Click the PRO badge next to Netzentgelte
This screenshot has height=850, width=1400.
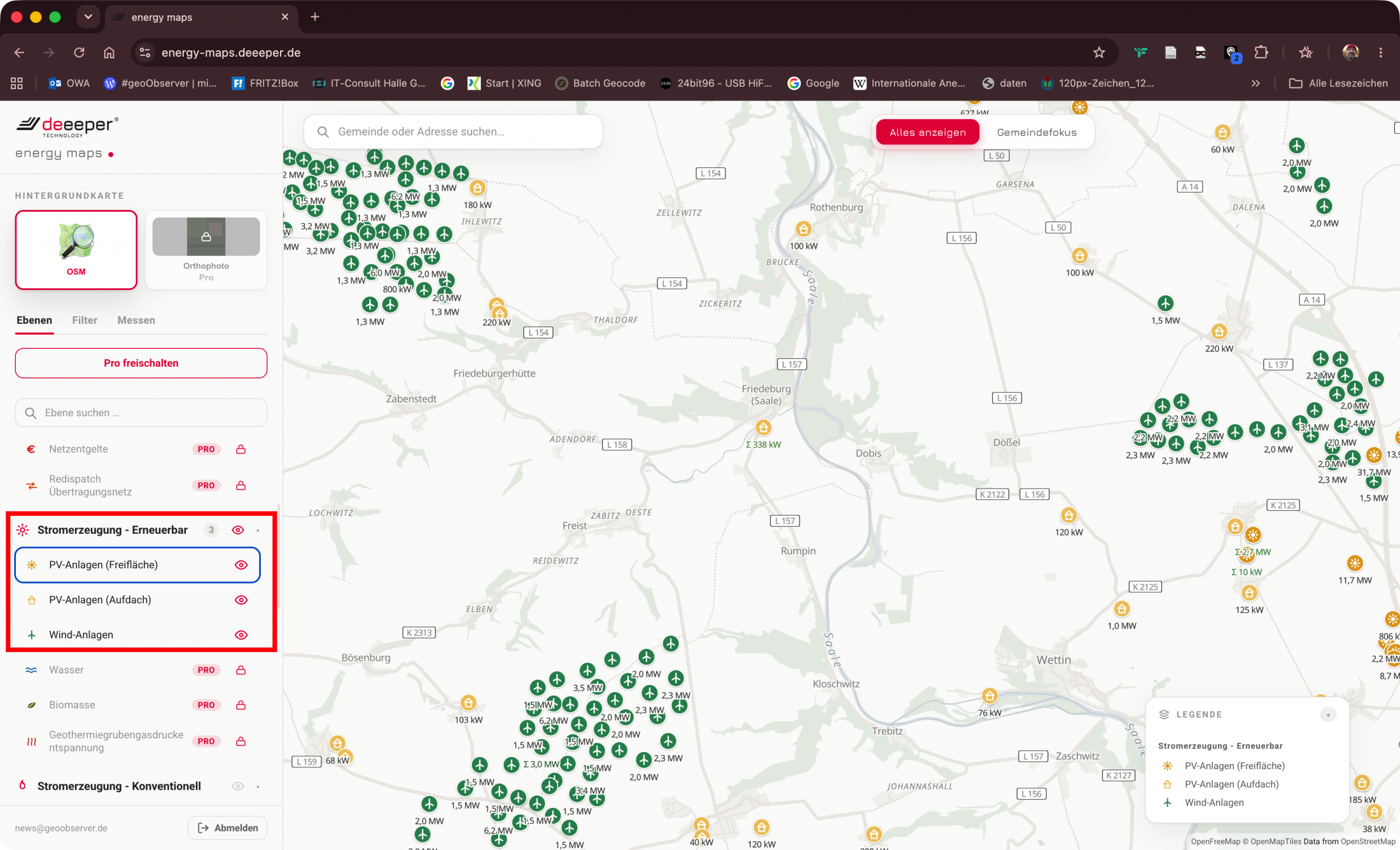206,450
